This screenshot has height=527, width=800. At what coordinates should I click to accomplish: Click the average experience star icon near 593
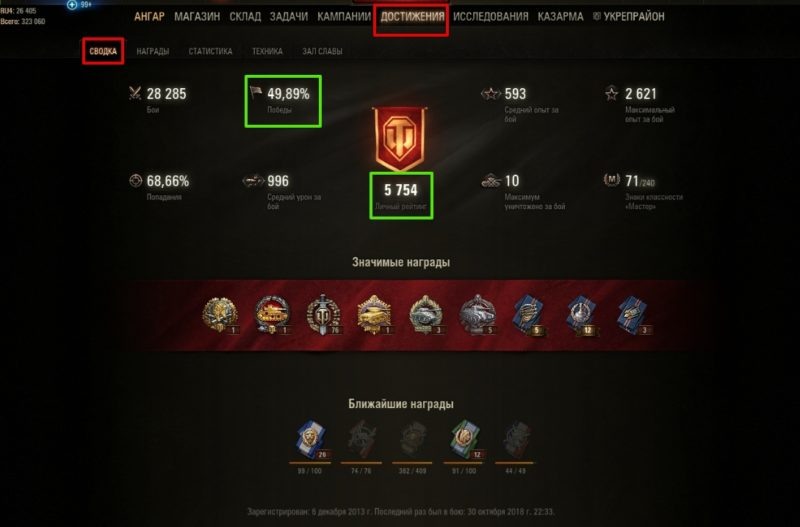[490, 94]
